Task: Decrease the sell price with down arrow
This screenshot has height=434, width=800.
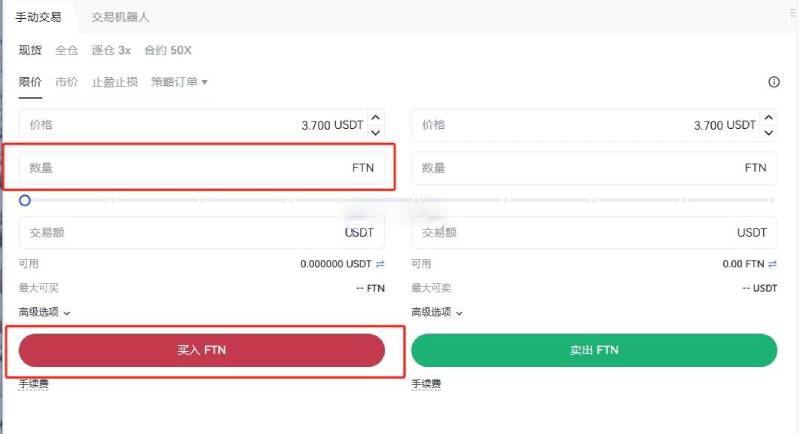Action: (768, 132)
